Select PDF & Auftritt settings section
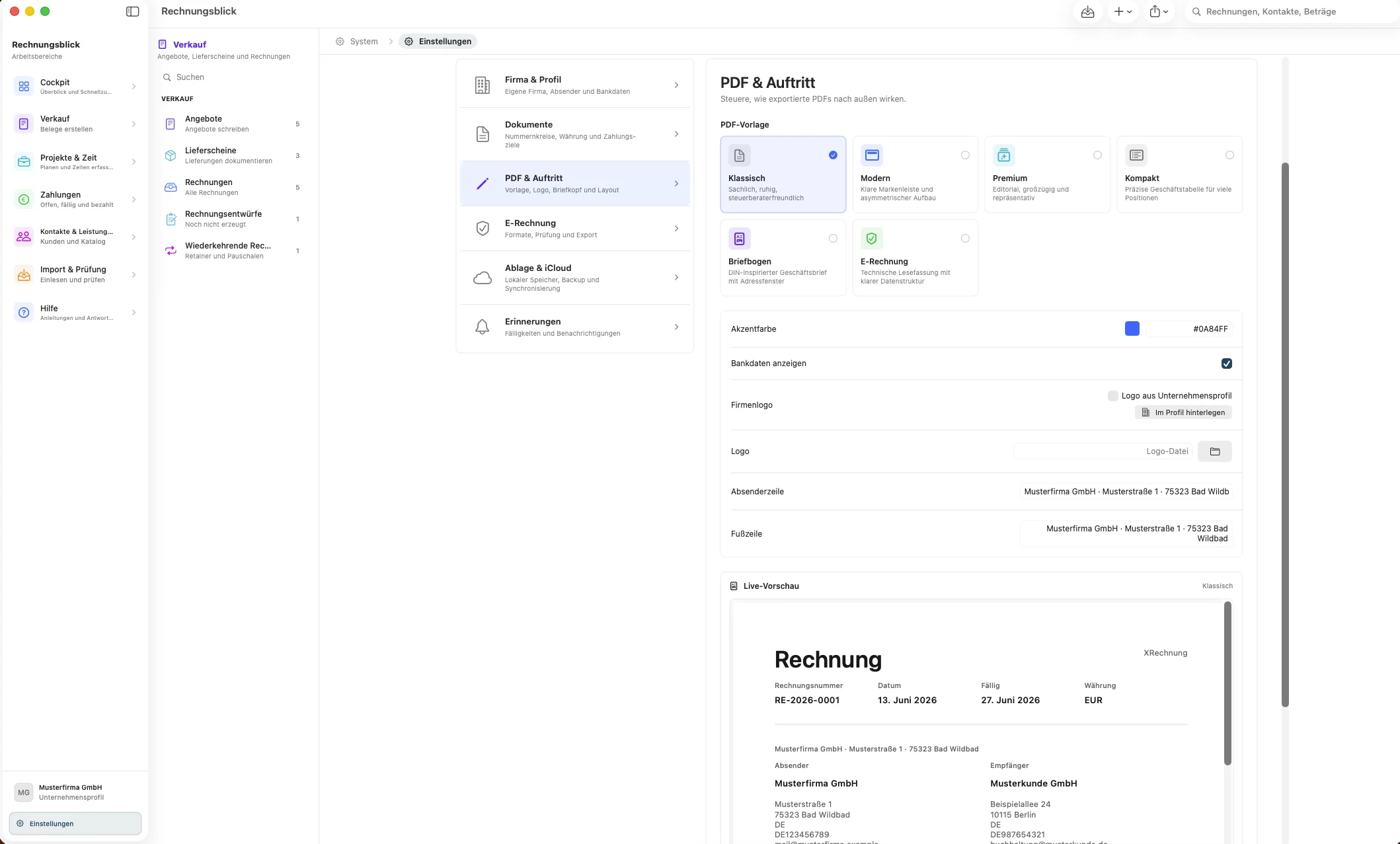 575,183
